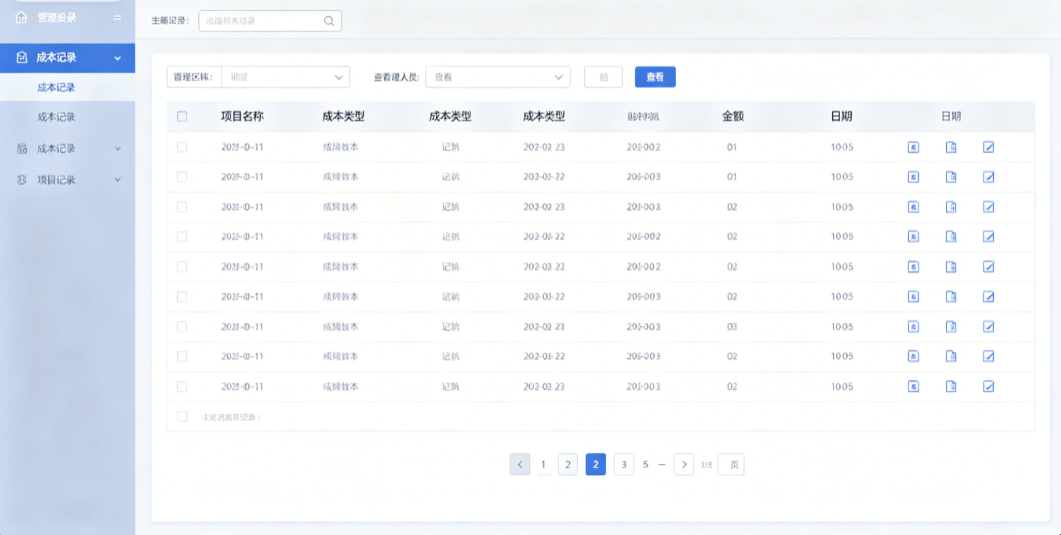The width and height of the screenshot is (1061, 535).
Task: Check the checkbox in the table footer row
Action: (x=182, y=417)
